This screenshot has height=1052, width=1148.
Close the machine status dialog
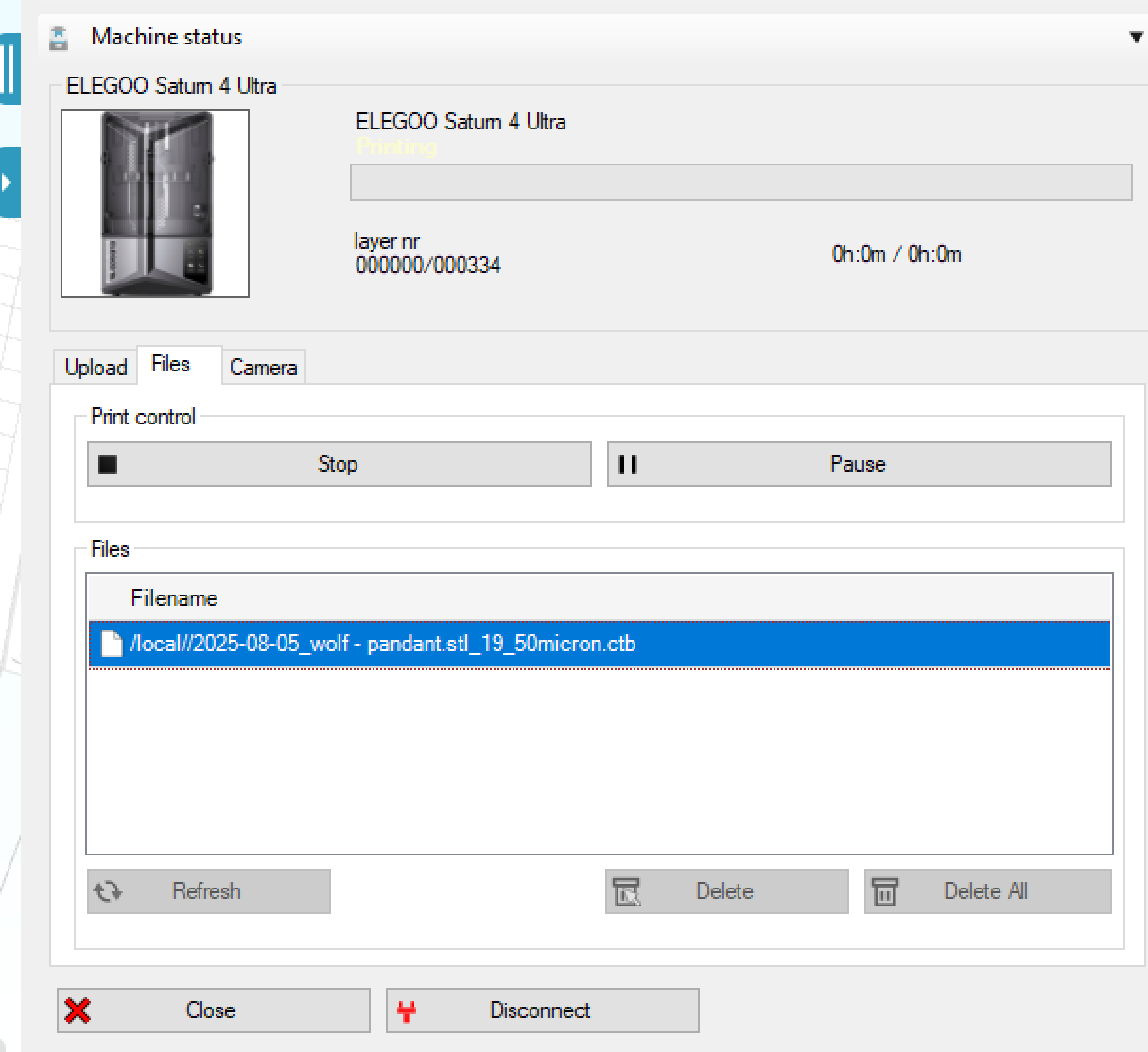(214, 1010)
